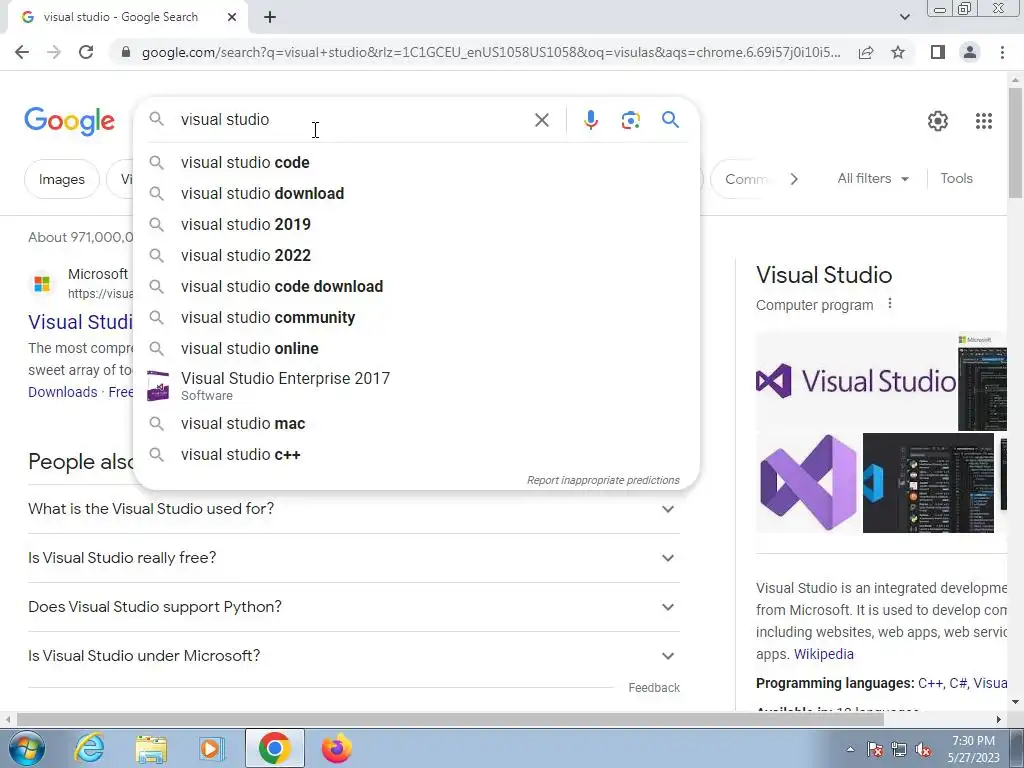Click the network tray icon
The width and height of the screenshot is (1024, 768).
point(899,750)
